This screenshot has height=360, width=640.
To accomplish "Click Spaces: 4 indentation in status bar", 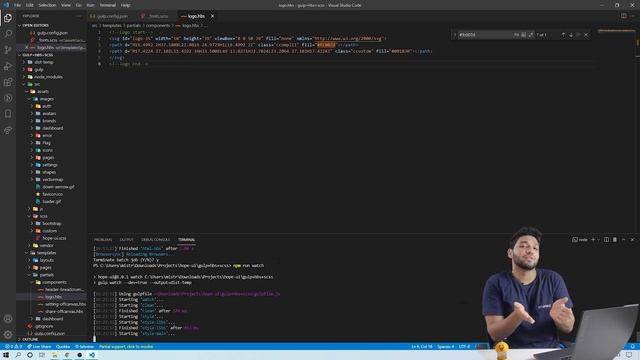I will 445,347.
